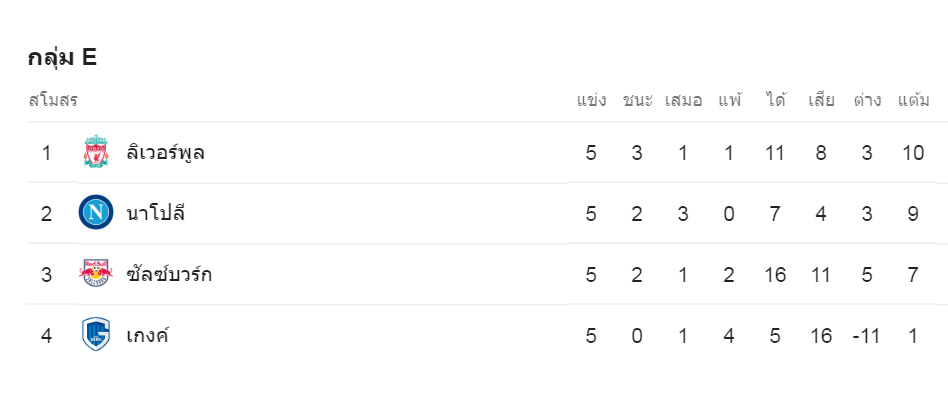Click the เสีย goals-against column header

pyautogui.click(x=821, y=100)
